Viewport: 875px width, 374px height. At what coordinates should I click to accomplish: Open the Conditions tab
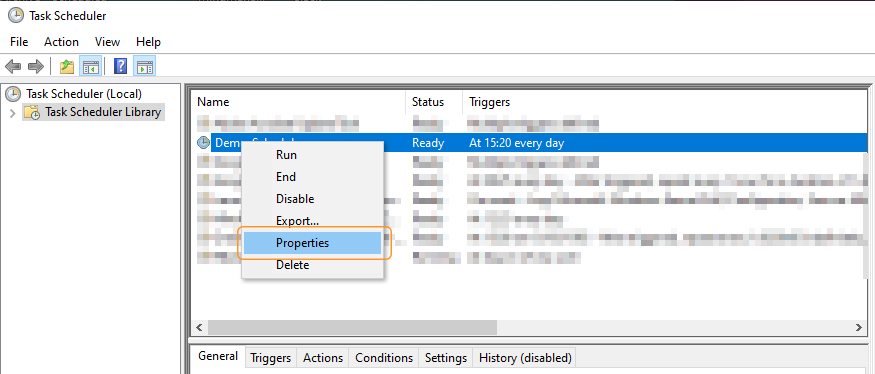pos(384,358)
